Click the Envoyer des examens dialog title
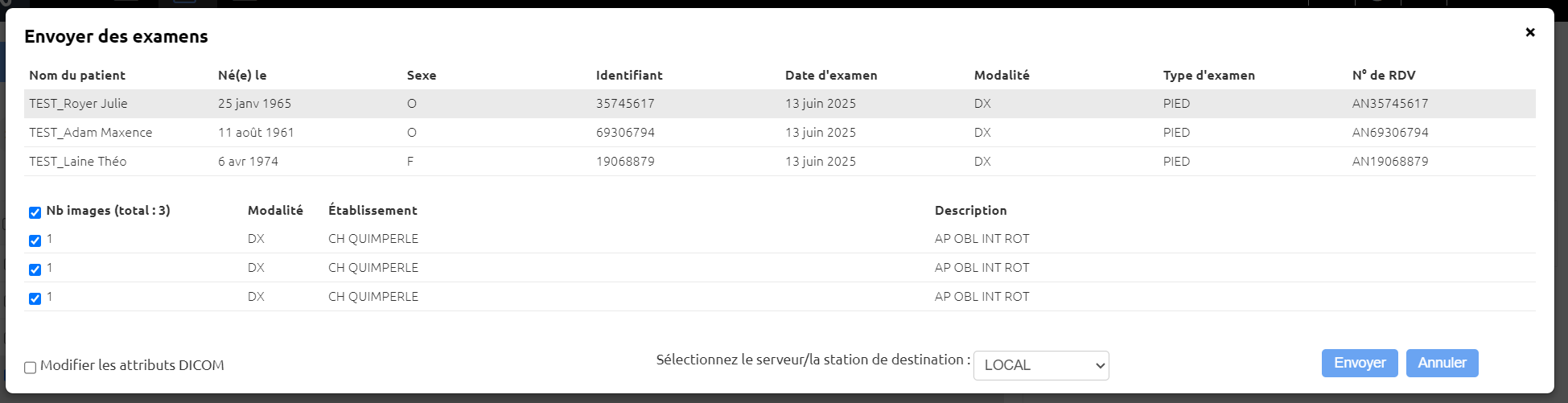 point(116,36)
